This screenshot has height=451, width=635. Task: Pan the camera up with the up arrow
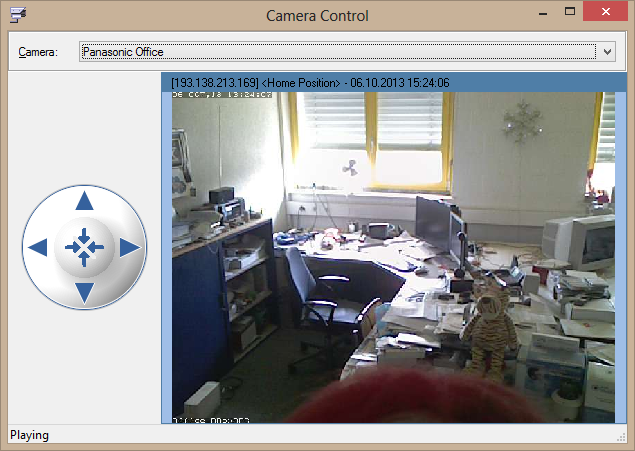click(85, 201)
